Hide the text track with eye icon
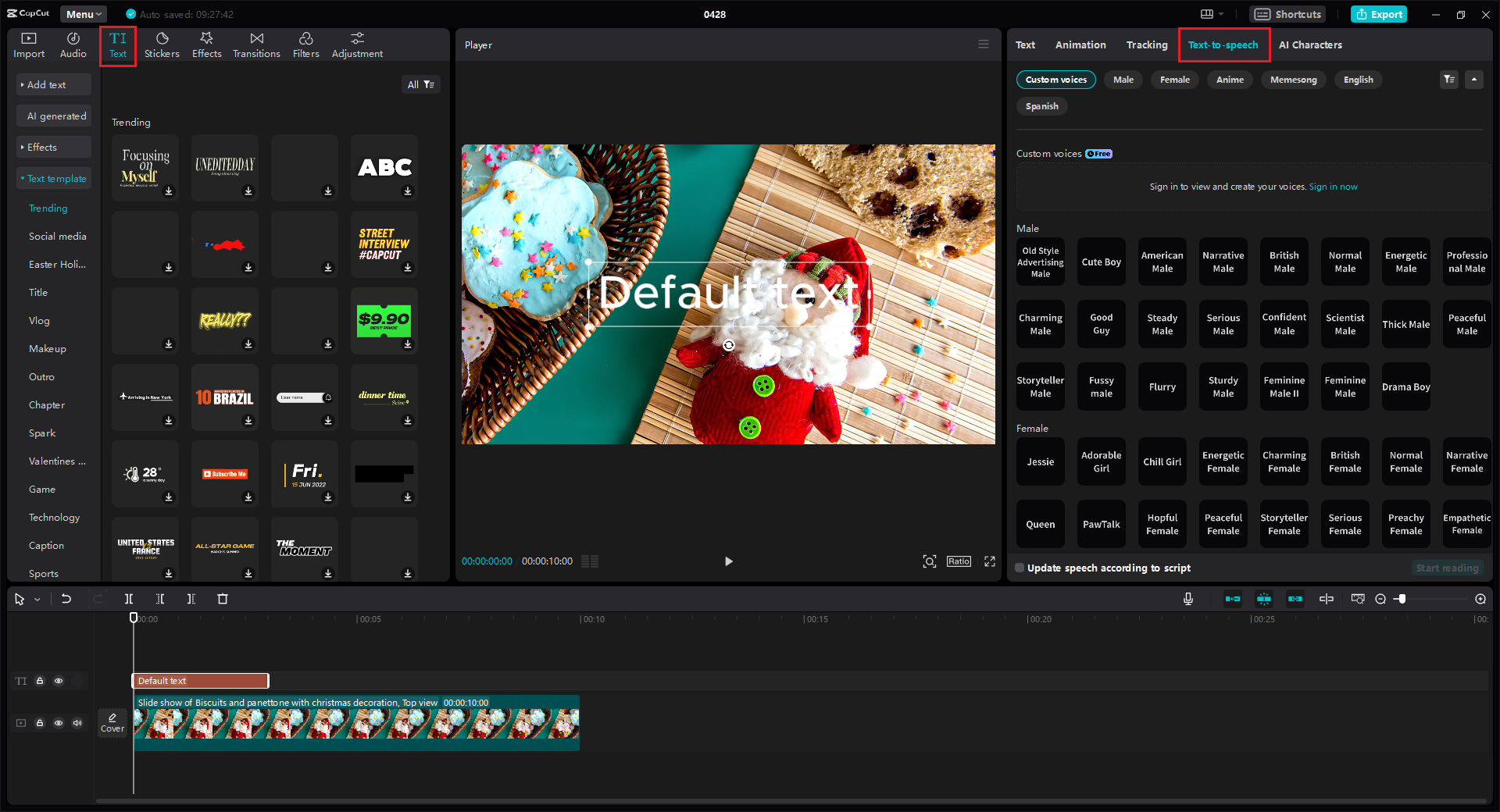1500x812 pixels. coord(59,681)
